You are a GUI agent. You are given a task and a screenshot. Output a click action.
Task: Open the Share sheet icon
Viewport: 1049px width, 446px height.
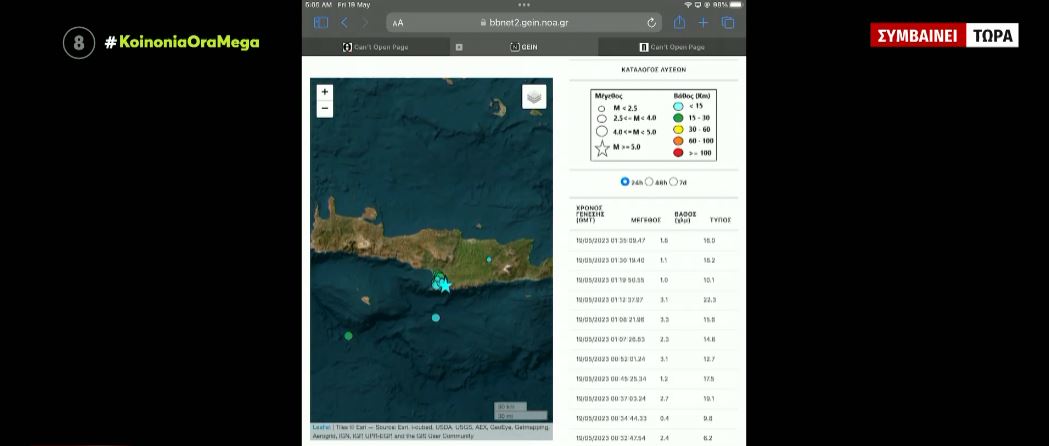679,22
